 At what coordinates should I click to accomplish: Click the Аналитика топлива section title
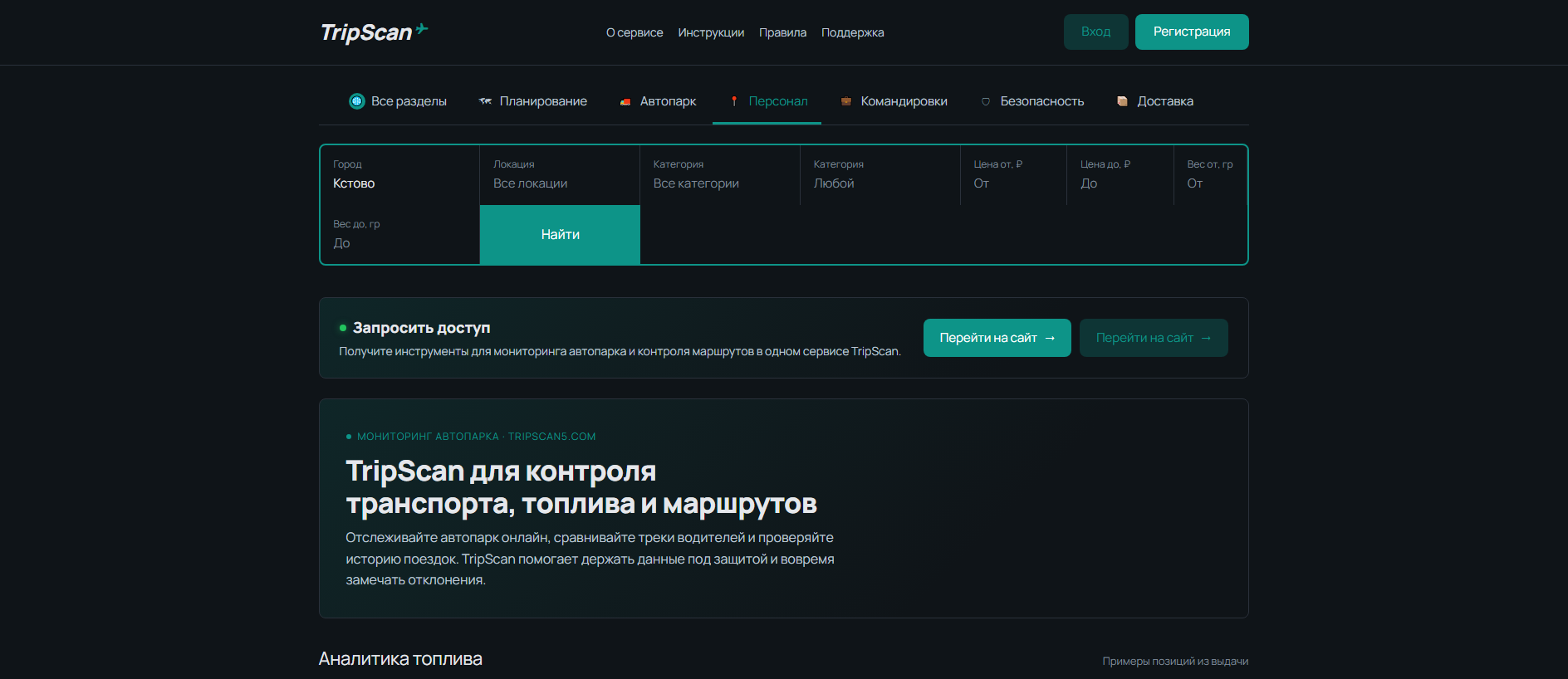click(x=400, y=659)
